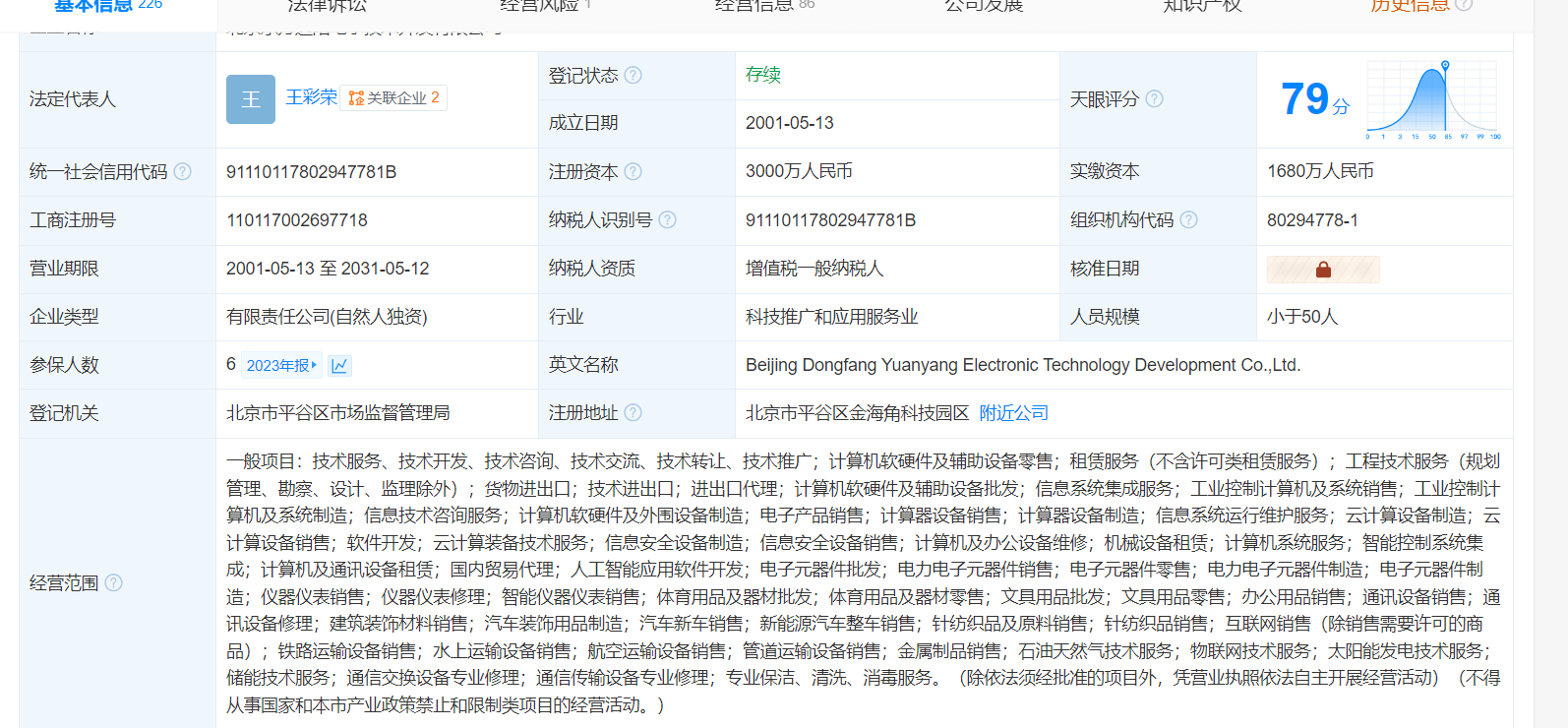Viewport: 1568px width, 728px height.
Task: Click the 附近公司 link
Action: (1014, 413)
